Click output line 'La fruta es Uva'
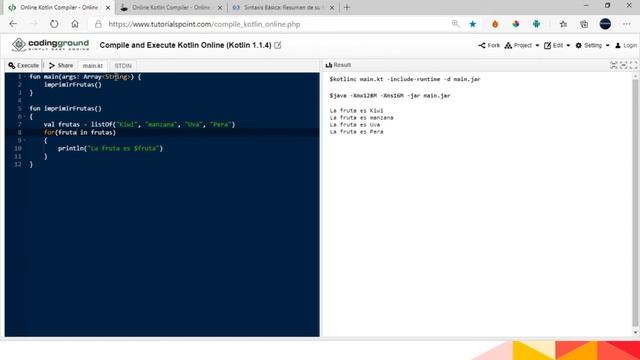The height and width of the screenshot is (360, 640). pyautogui.click(x=355, y=124)
